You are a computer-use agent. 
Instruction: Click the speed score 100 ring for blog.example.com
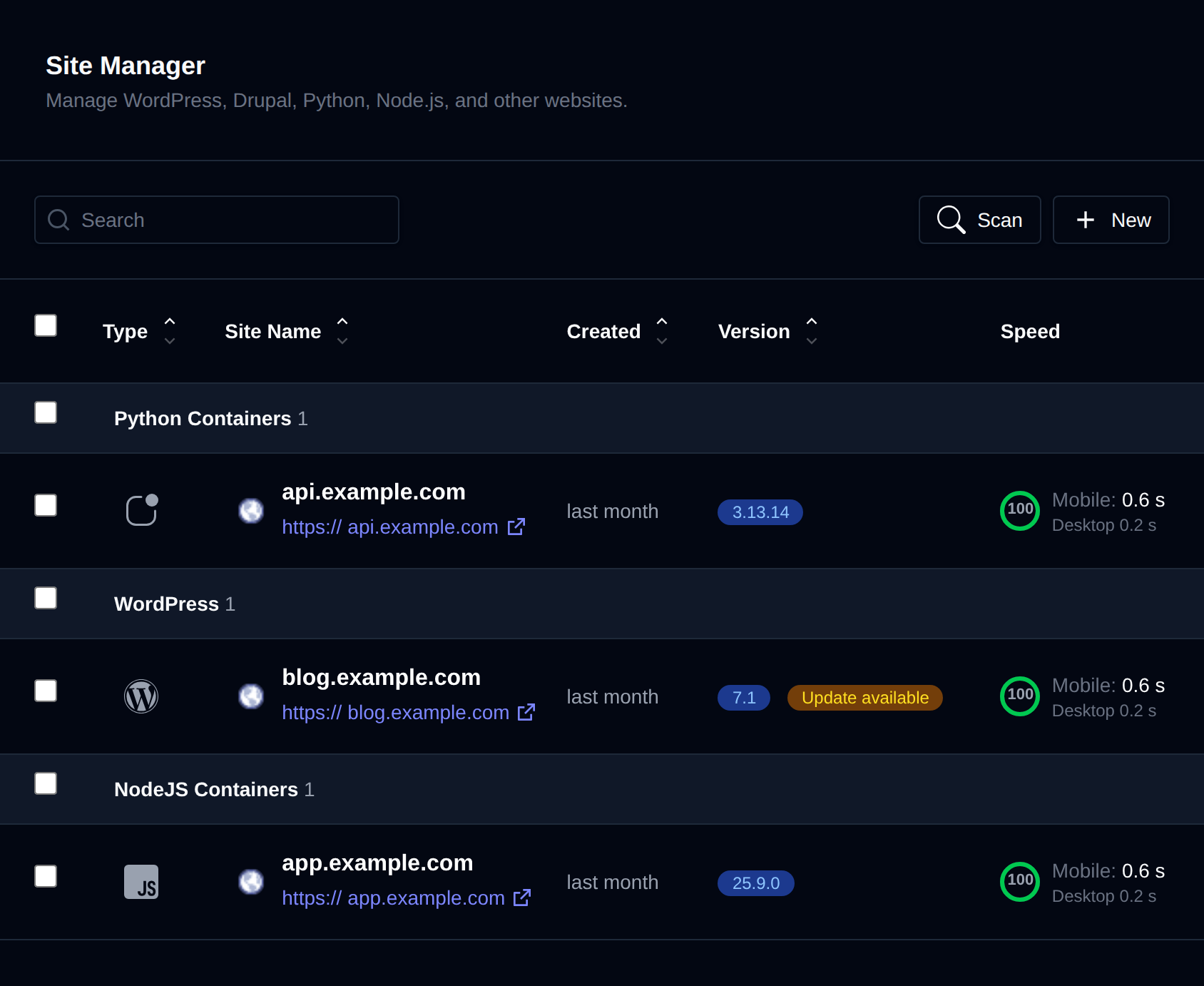coord(1020,696)
